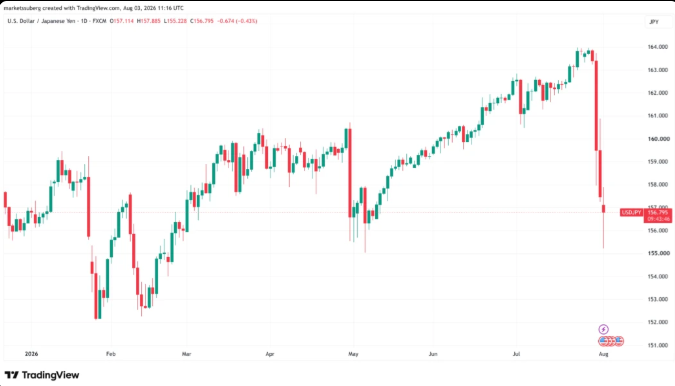Click the May label on time axis
Screen dimensions: 675x386
[353, 354]
